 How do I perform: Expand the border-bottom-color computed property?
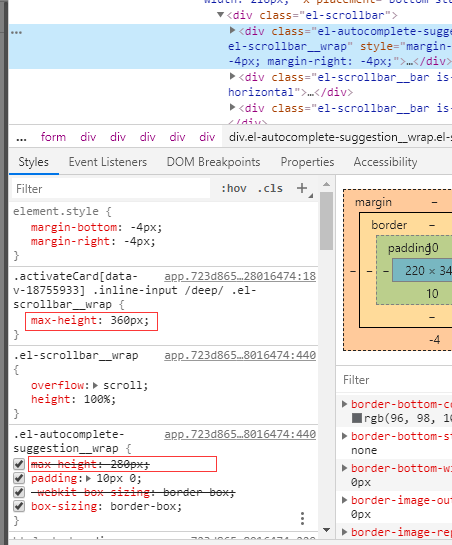point(345,404)
